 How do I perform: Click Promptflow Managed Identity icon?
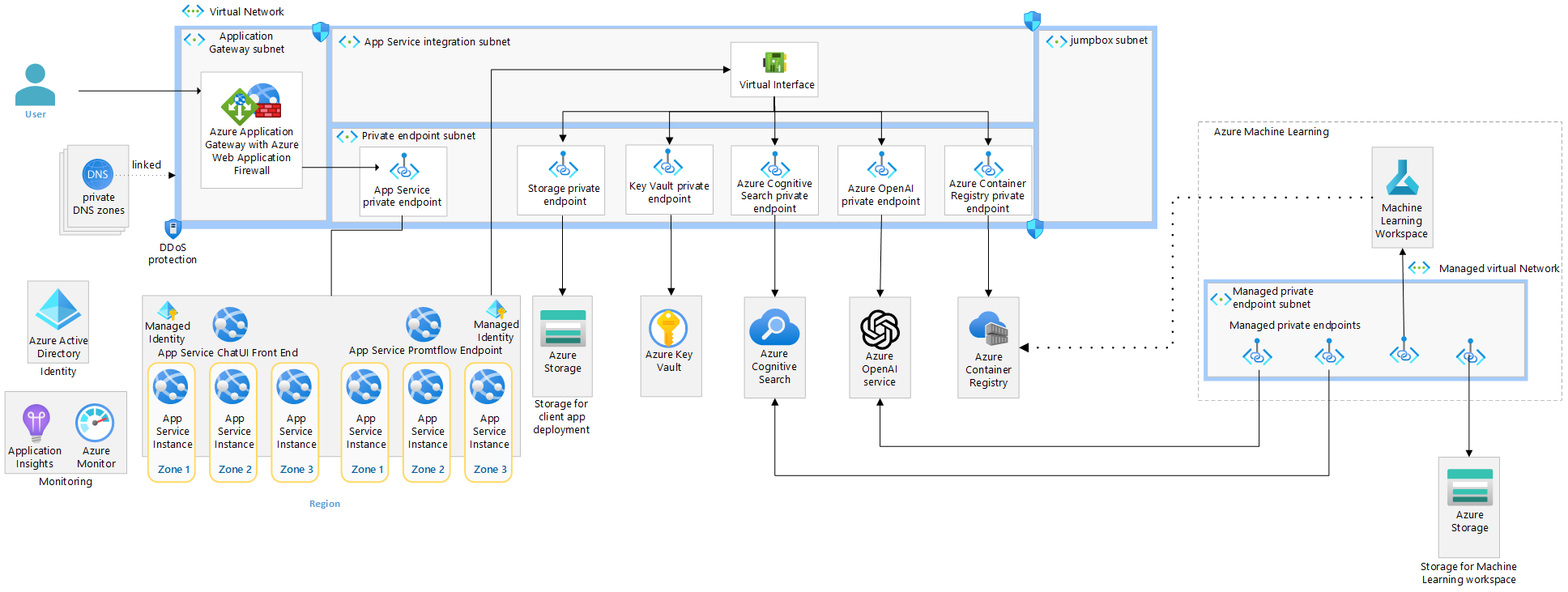(x=496, y=309)
